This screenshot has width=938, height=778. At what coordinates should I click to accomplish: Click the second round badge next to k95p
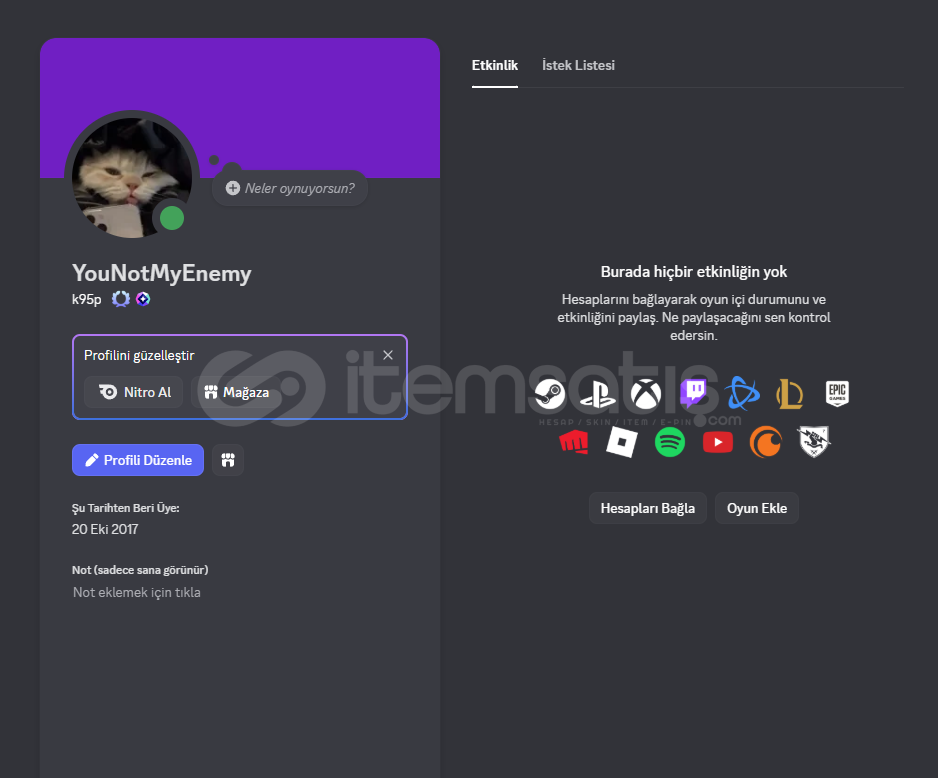[143, 298]
